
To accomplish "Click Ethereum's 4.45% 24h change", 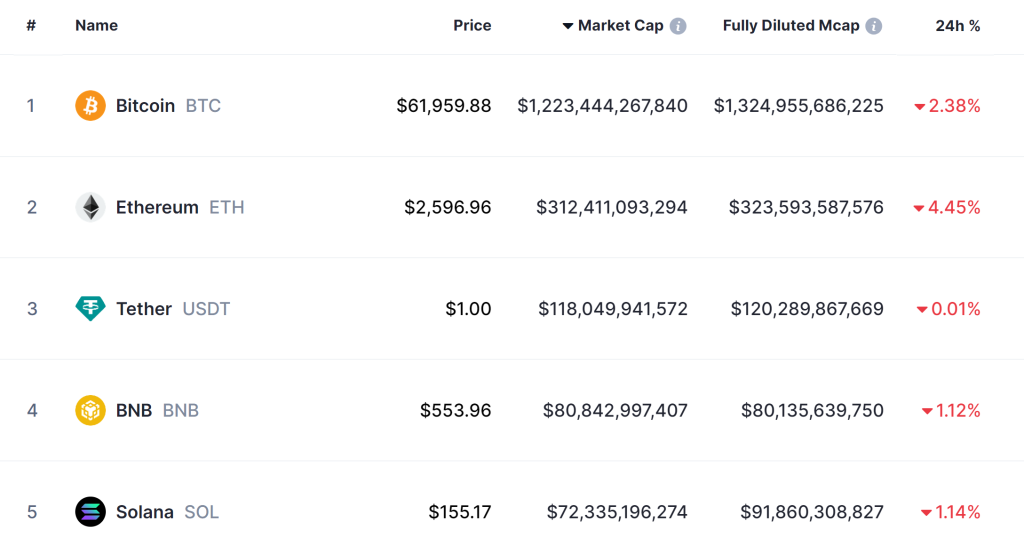I will pos(953,207).
